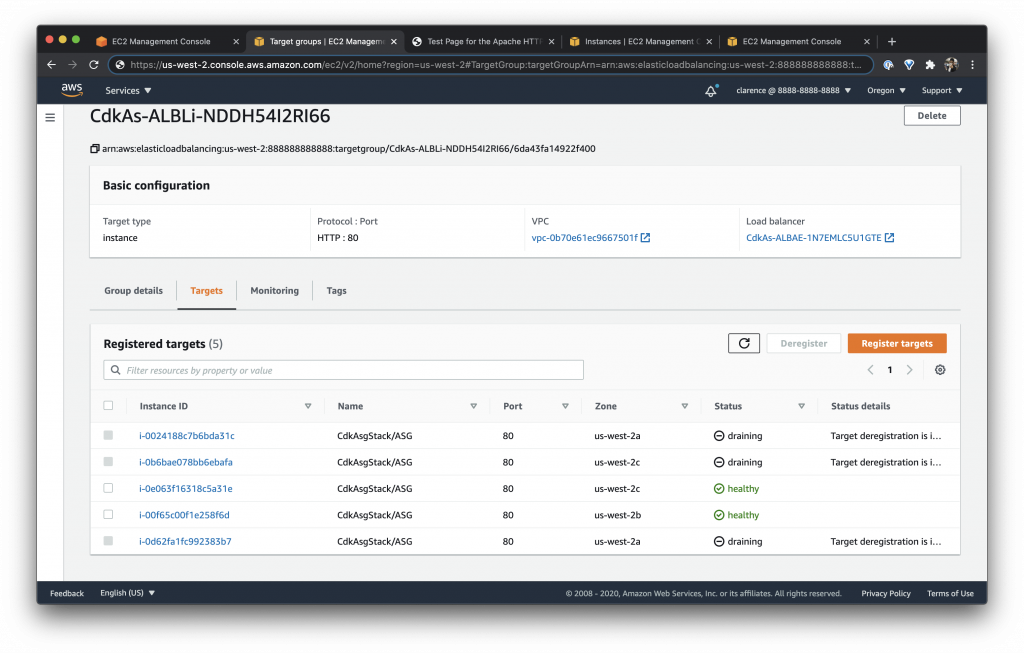
Task: Switch to the Tags tab
Action: (x=336, y=291)
